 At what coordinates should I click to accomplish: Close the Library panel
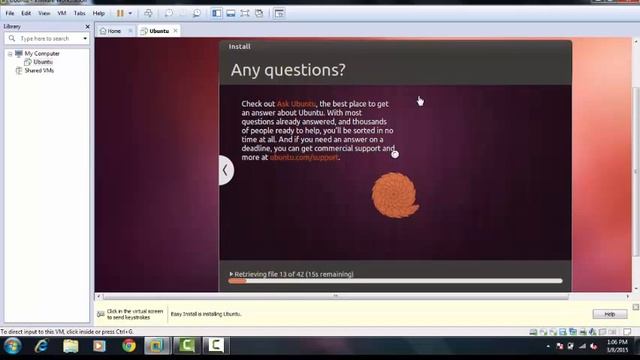click(x=87, y=27)
